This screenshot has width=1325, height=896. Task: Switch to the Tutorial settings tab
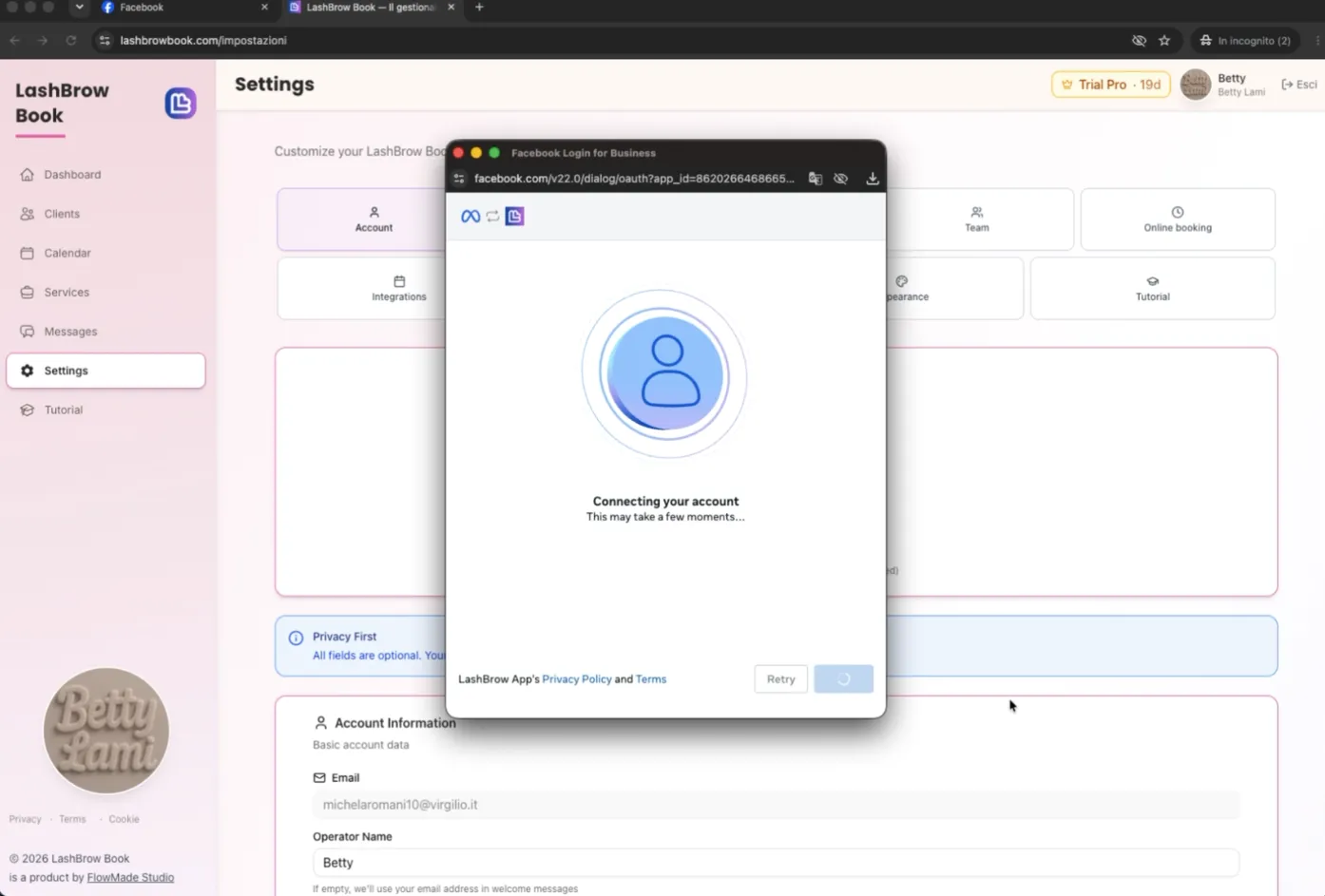[1153, 289]
